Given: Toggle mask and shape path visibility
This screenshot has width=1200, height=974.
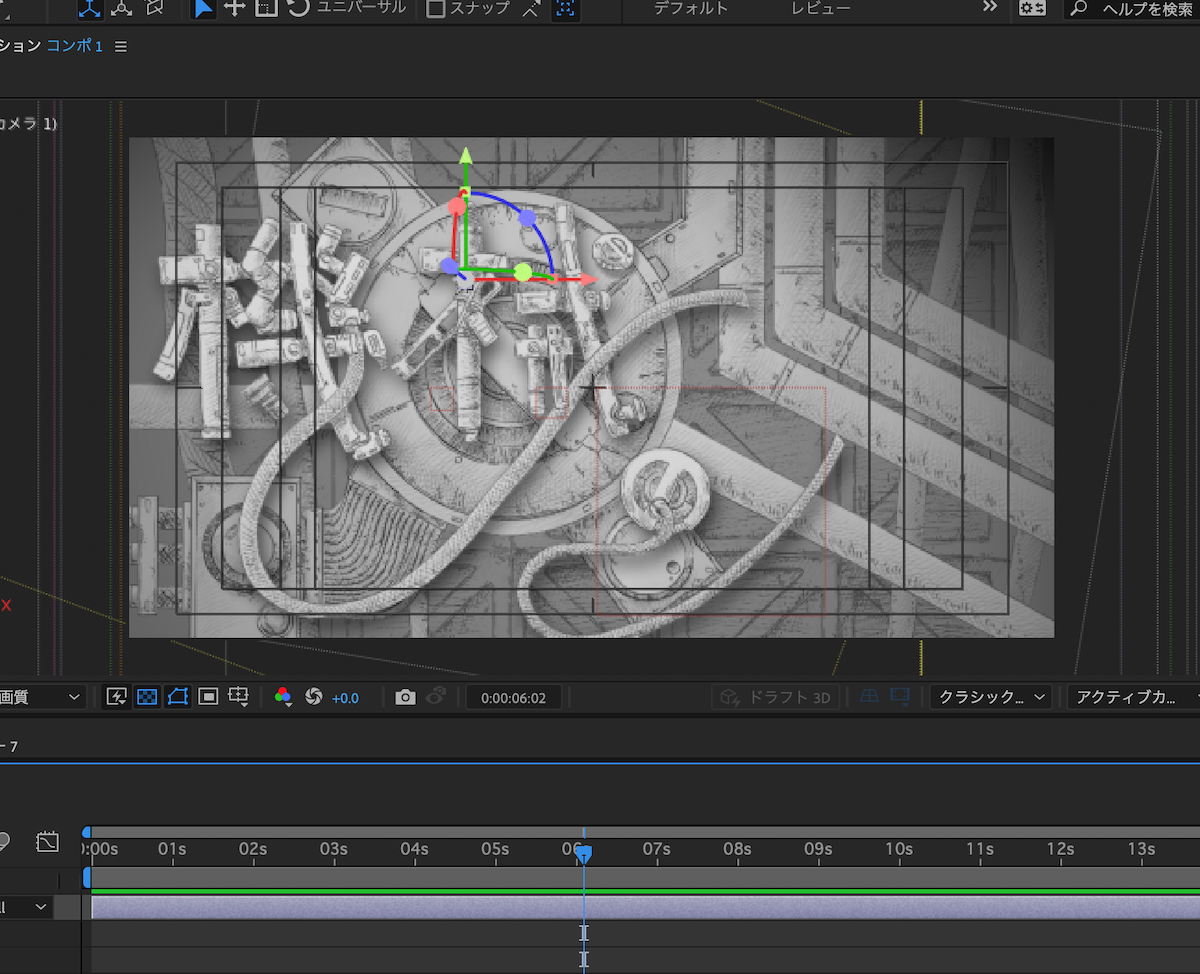Looking at the screenshot, I should pos(178,697).
